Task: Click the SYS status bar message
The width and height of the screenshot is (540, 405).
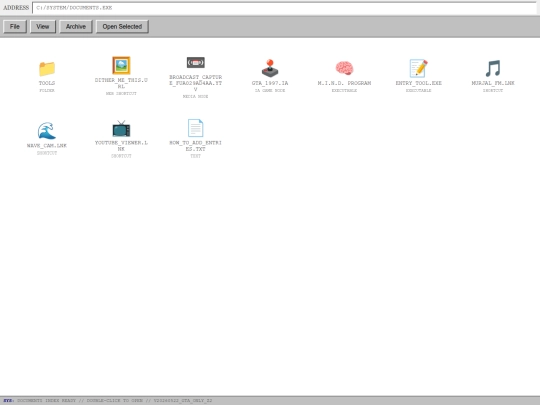Action: point(108,401)
